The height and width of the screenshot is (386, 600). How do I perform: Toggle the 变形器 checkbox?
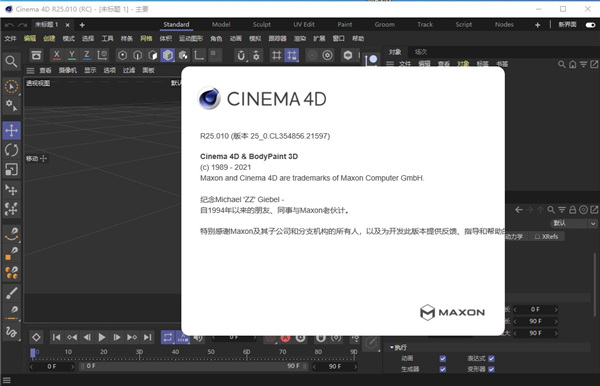pos(491,369)
